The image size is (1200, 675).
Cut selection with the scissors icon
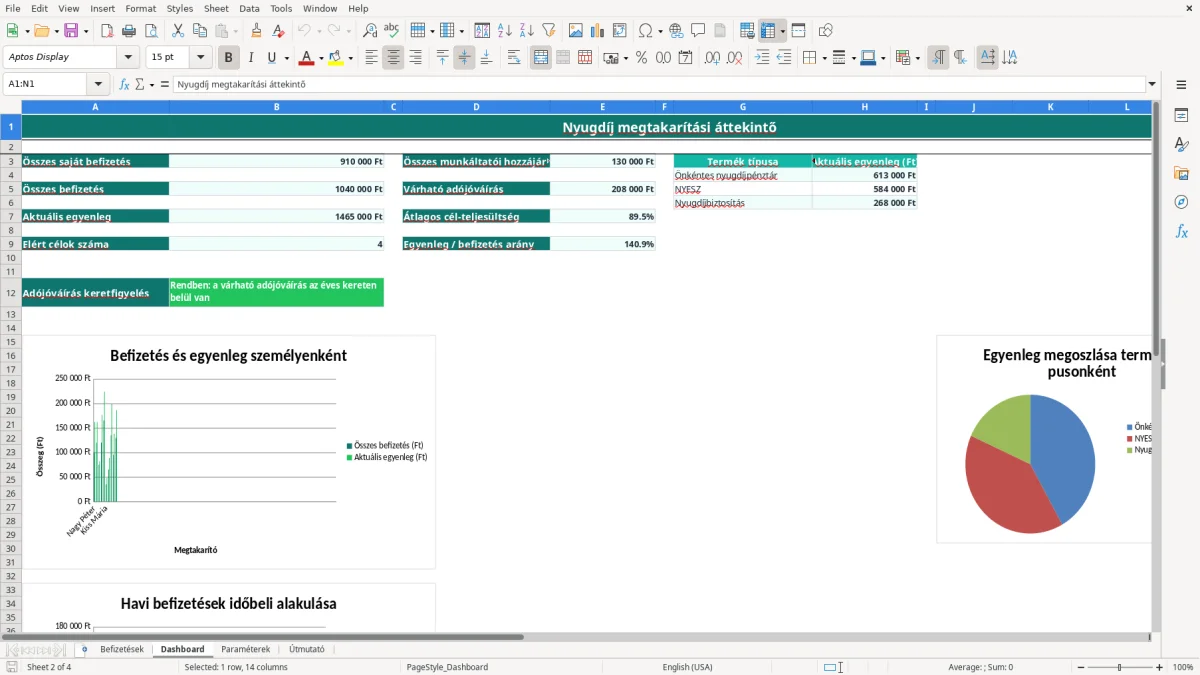click(177, 31)
